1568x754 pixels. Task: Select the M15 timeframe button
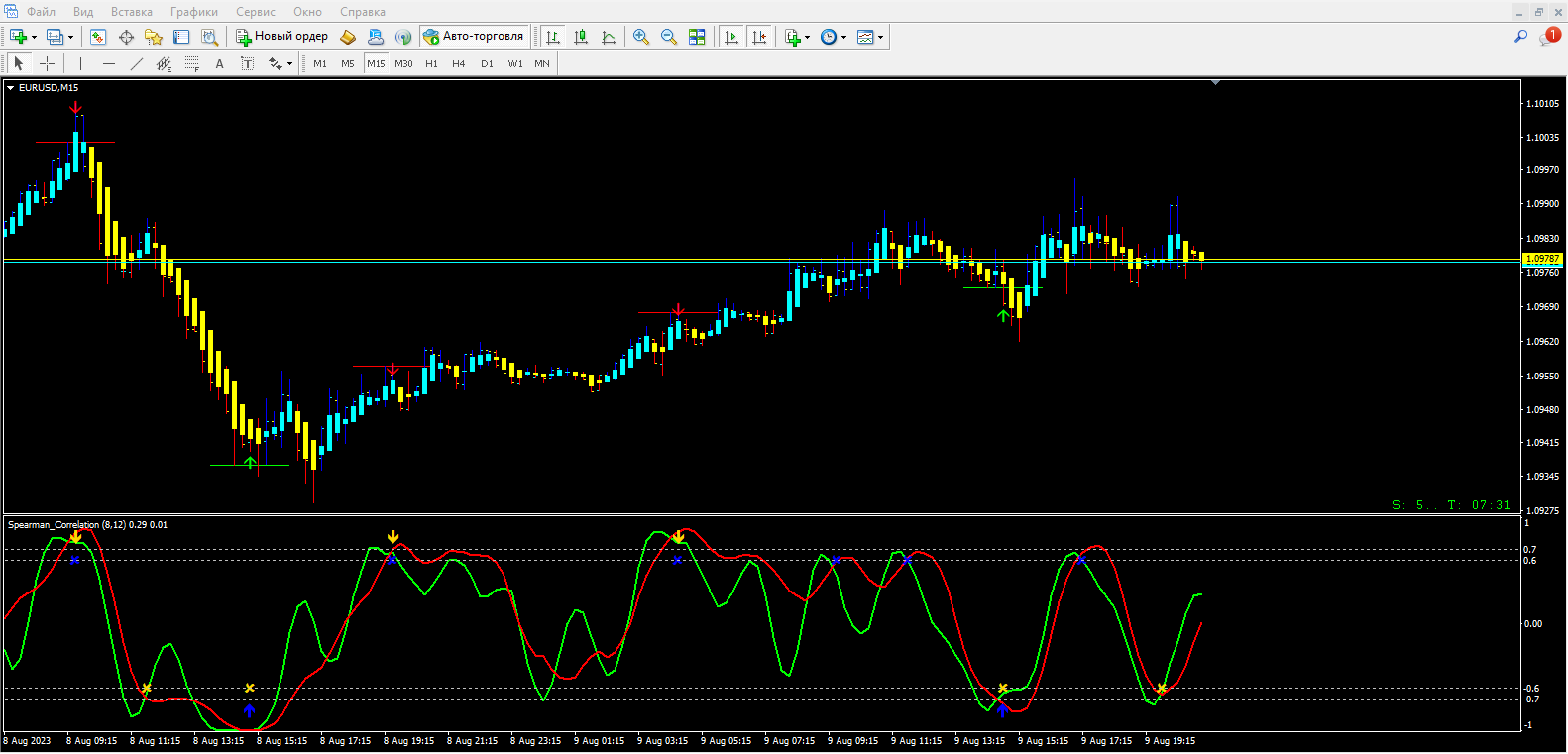[x=376, y=63]
